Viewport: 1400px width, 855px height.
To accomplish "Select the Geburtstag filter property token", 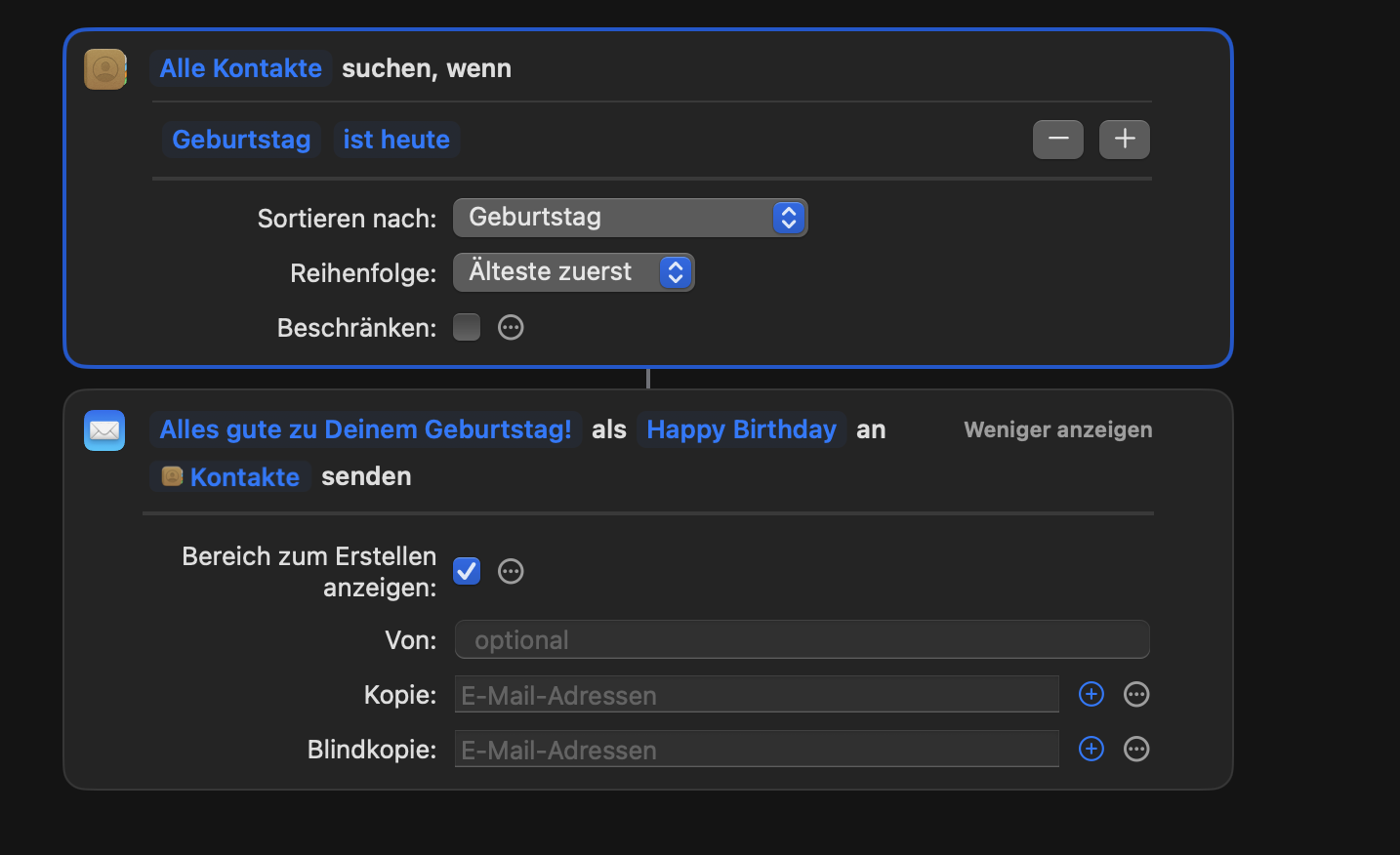I will point(241,140).
